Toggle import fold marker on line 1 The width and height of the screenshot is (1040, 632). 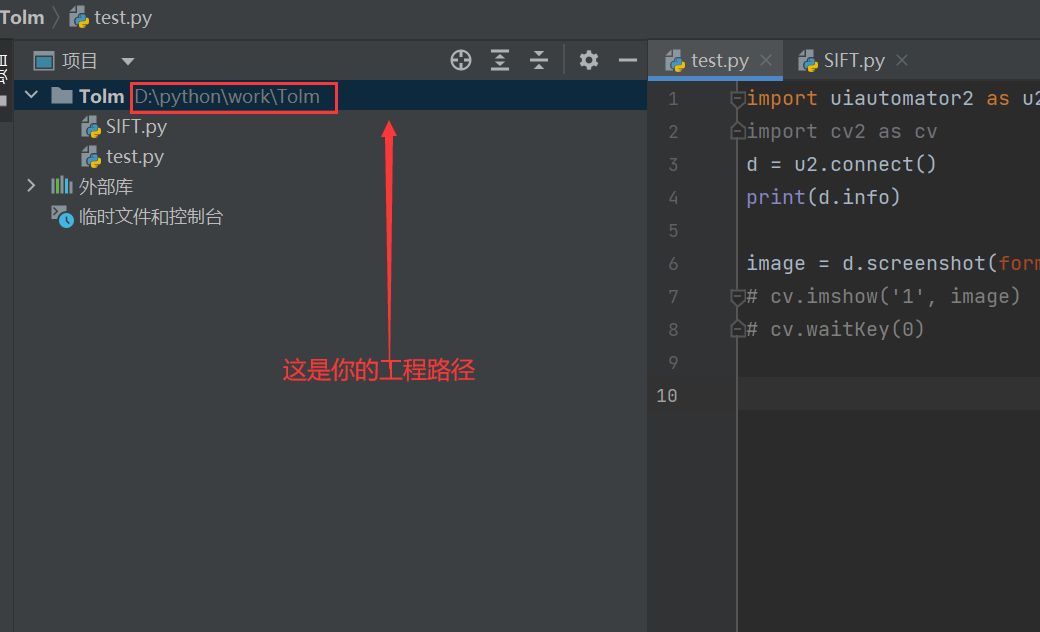[737, 99]
